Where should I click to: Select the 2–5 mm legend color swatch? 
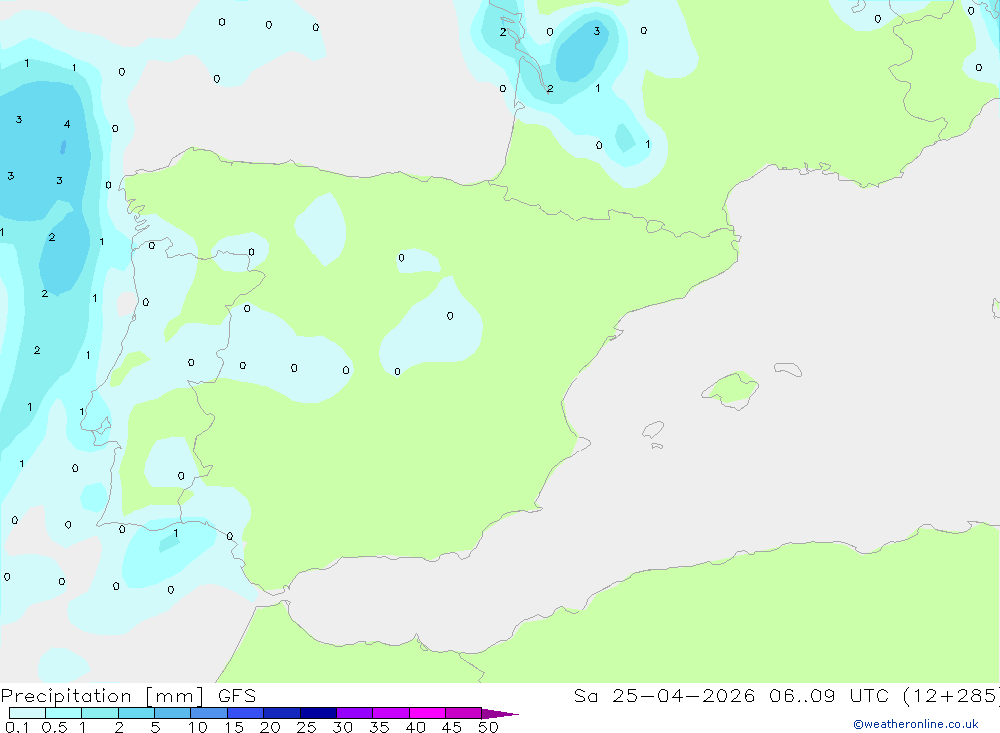136,713
